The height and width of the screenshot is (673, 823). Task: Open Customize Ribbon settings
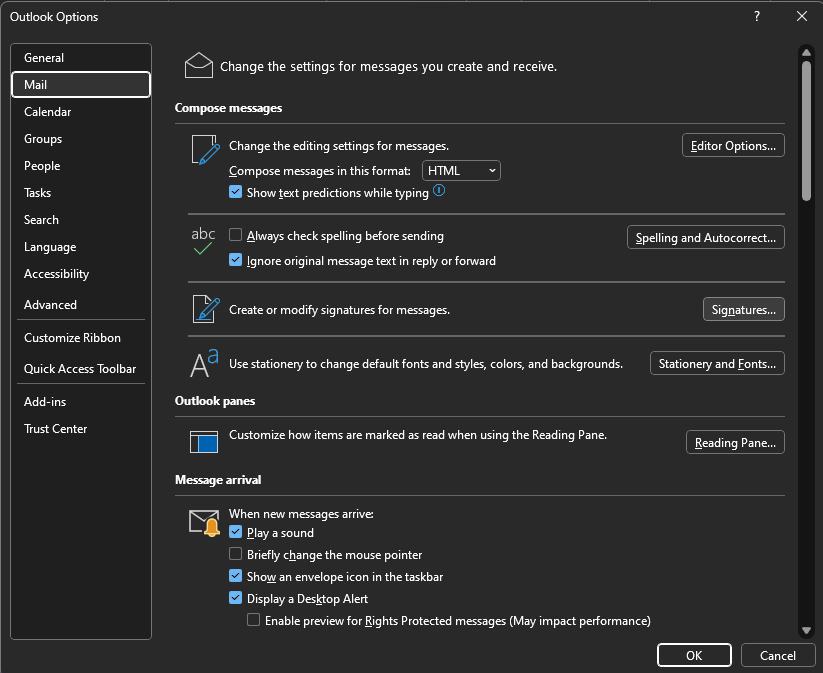(x=81, y=338)
